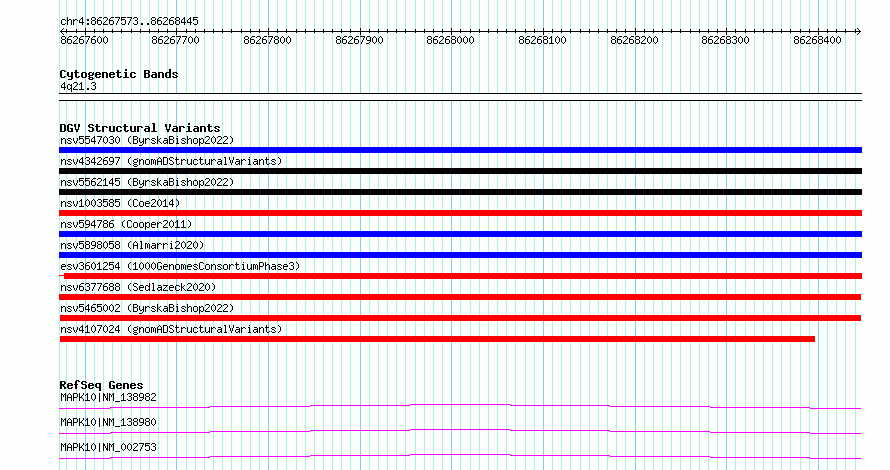Click the nsv4342697 (gnomADStructuralVariants) label
890x470 pixels.
click(171, 161)
